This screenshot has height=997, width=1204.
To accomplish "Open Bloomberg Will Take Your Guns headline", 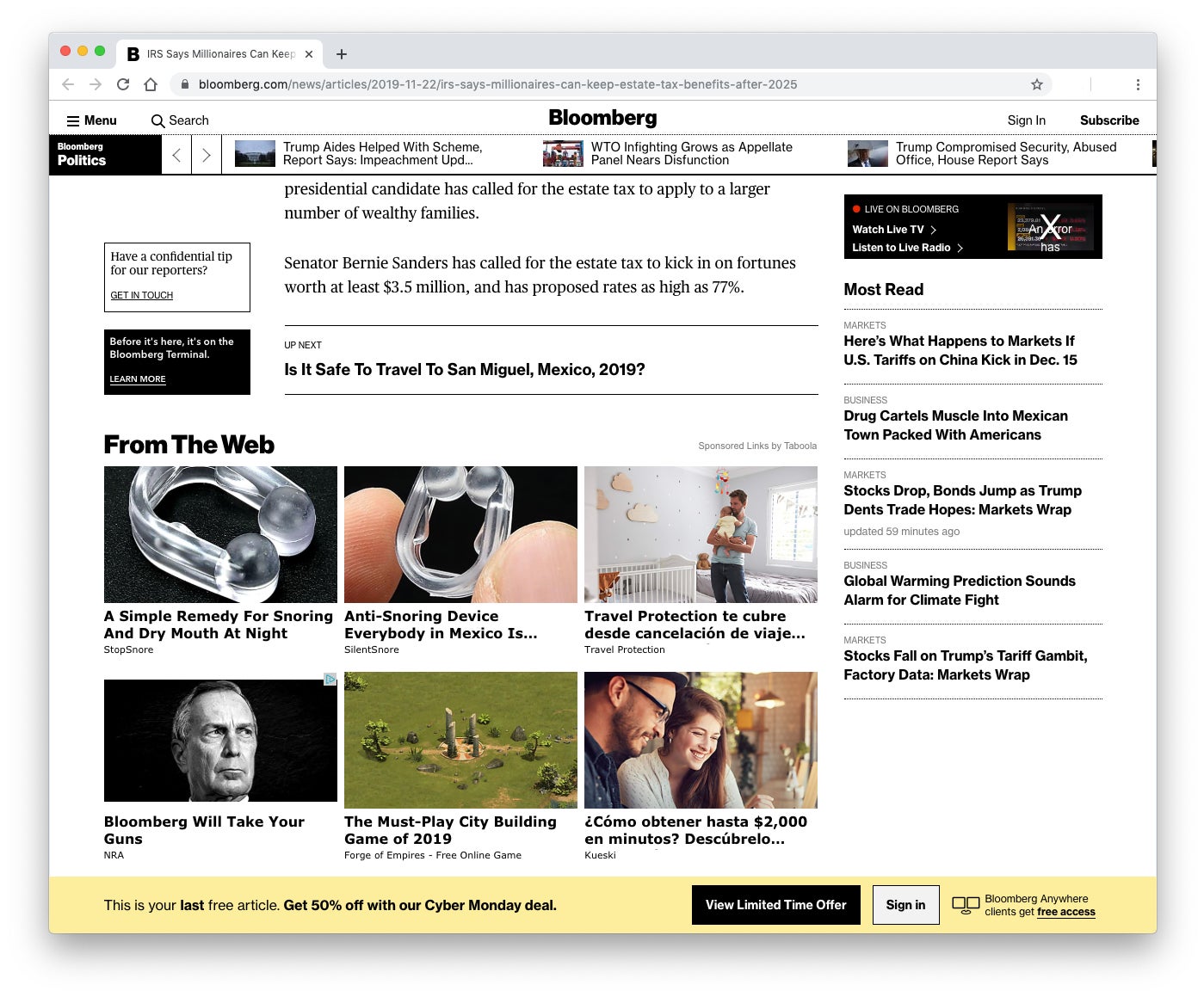I will [204, 830].
